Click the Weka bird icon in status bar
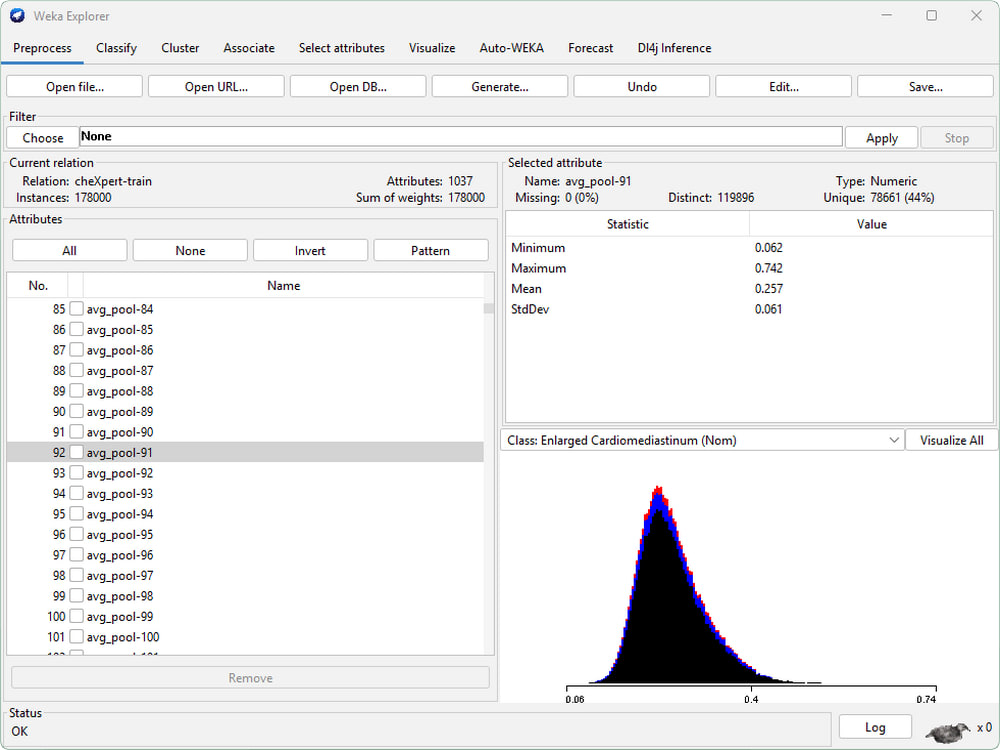Screen dimensions: 1000x750 pos(948,732)
